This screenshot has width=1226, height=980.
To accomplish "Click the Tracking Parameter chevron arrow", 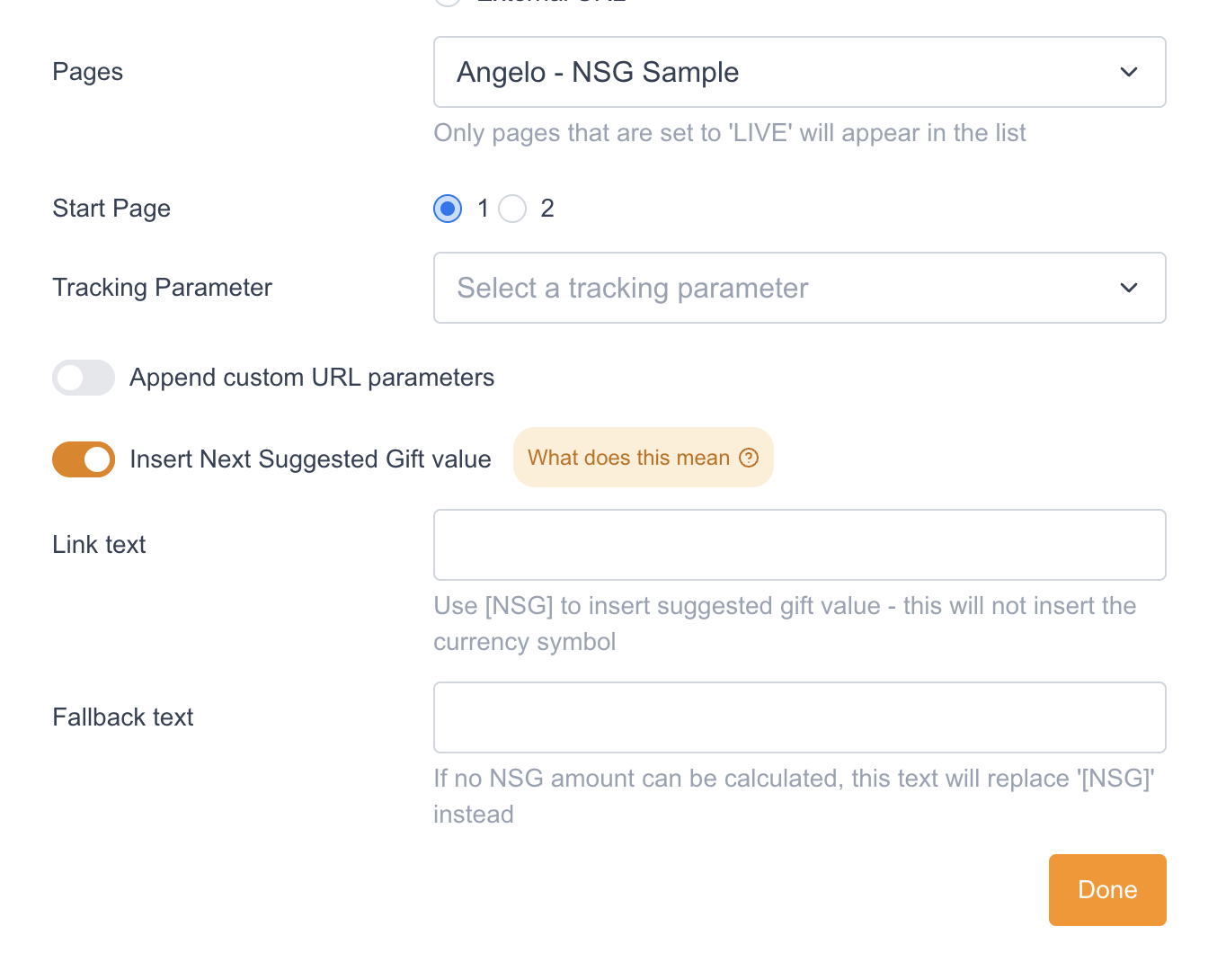I will pos(1129,288).
